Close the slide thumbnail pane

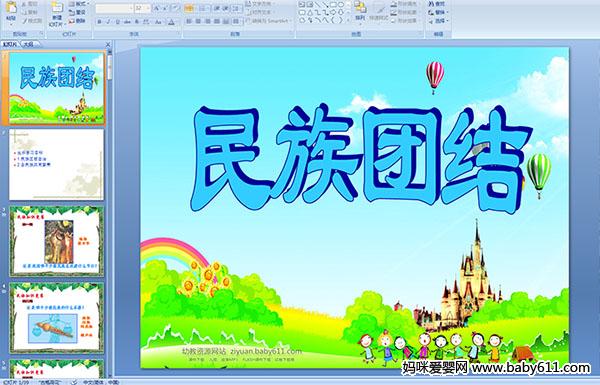click(108, 44)
